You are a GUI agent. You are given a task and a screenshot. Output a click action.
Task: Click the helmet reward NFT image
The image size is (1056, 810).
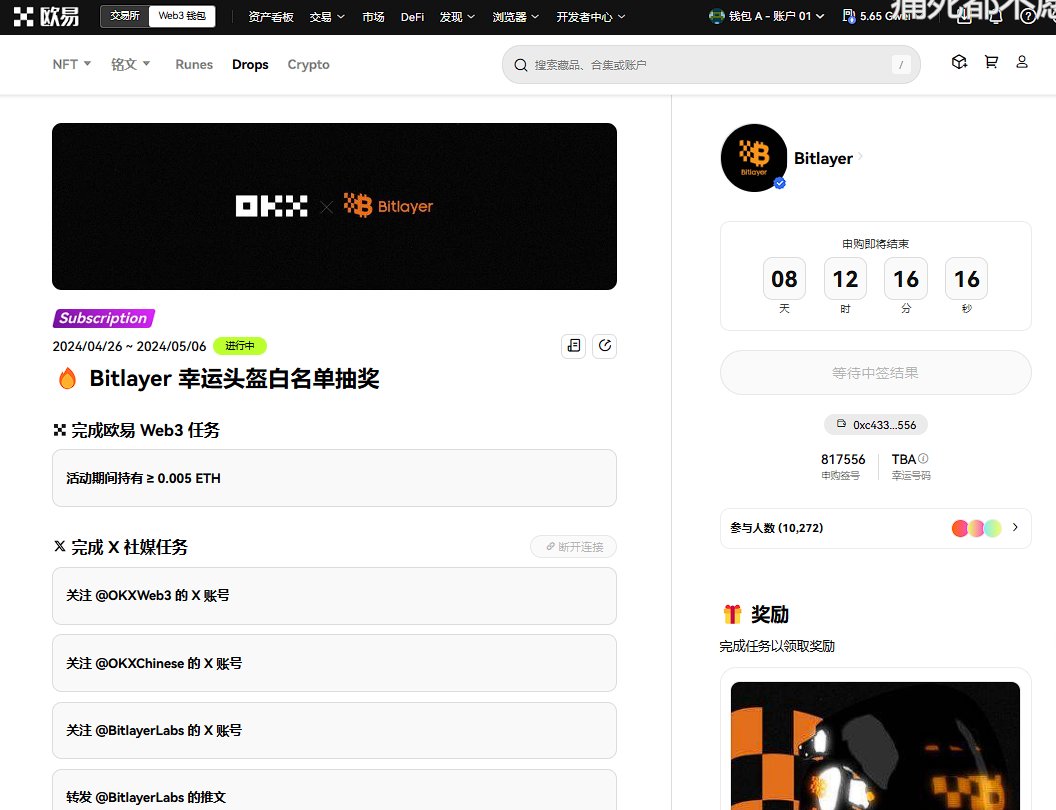(875, 746)
